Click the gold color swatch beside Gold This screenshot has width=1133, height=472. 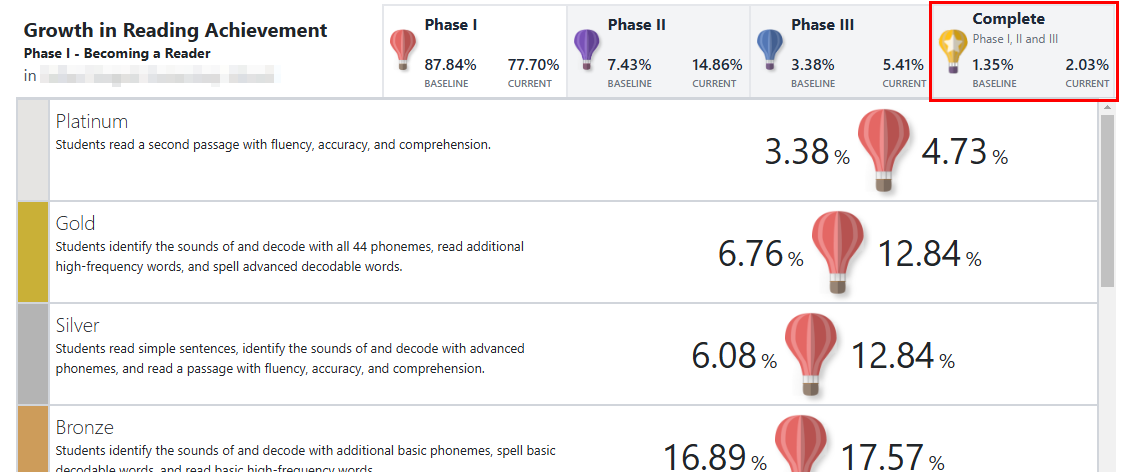(x=33, y=252)
